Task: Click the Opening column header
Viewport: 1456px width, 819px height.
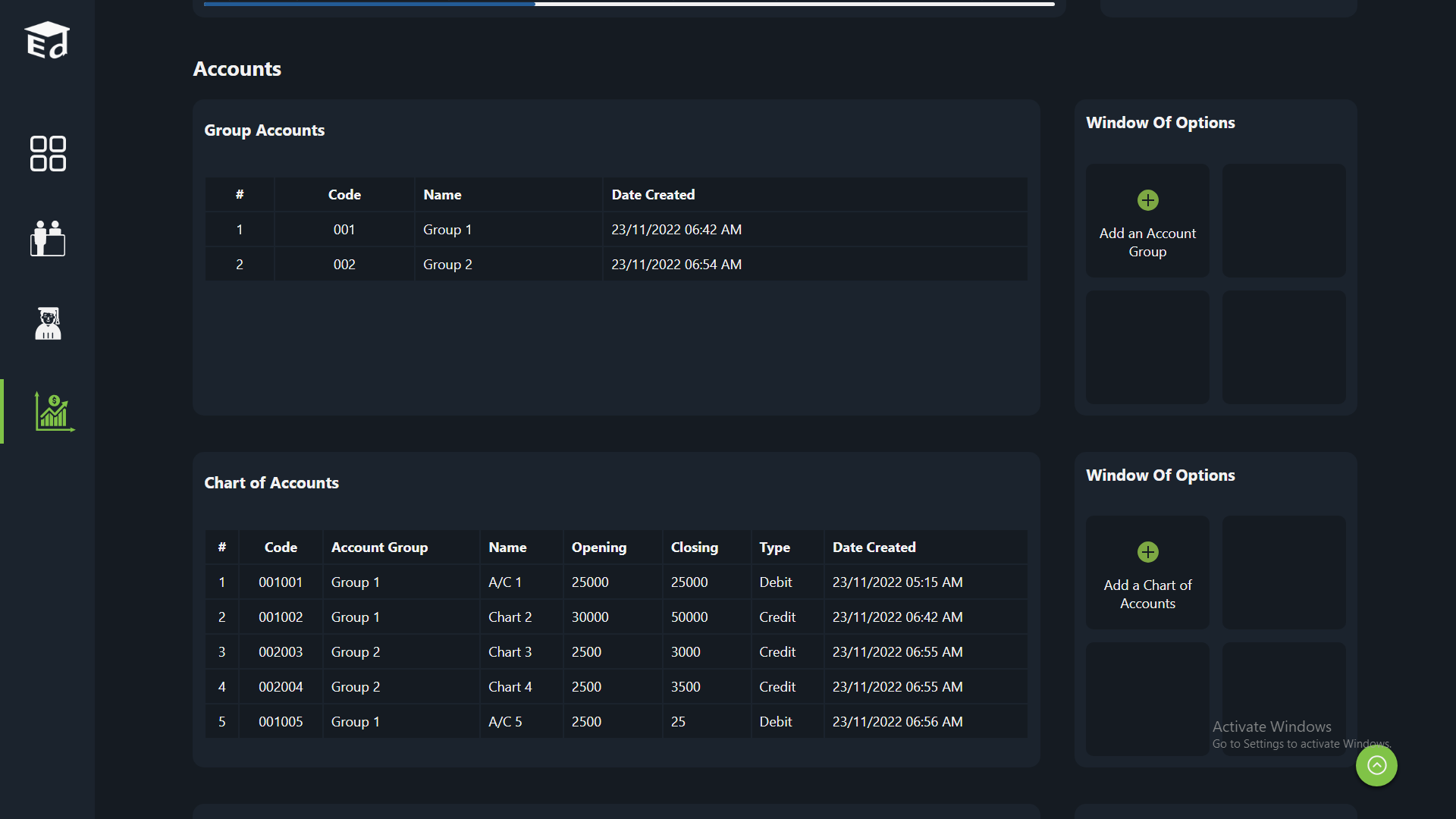Action: (598, 548)
